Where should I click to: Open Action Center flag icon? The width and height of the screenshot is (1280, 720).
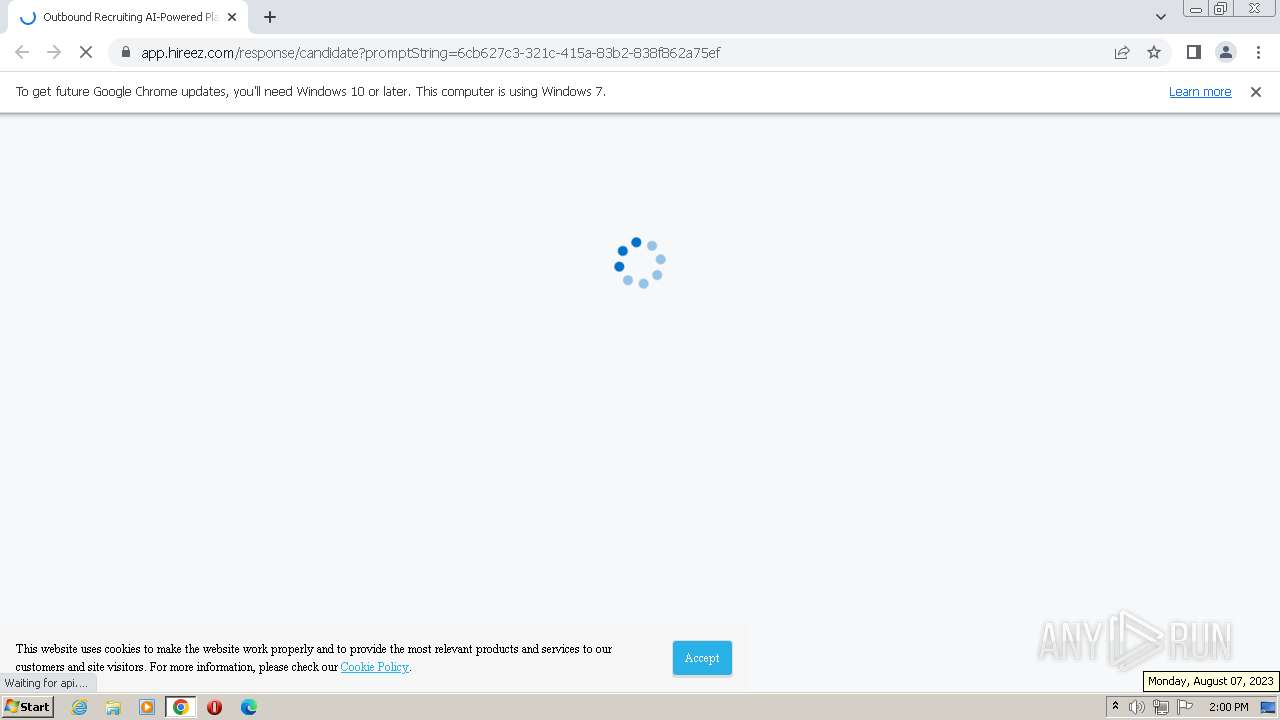click(1185, 707)
